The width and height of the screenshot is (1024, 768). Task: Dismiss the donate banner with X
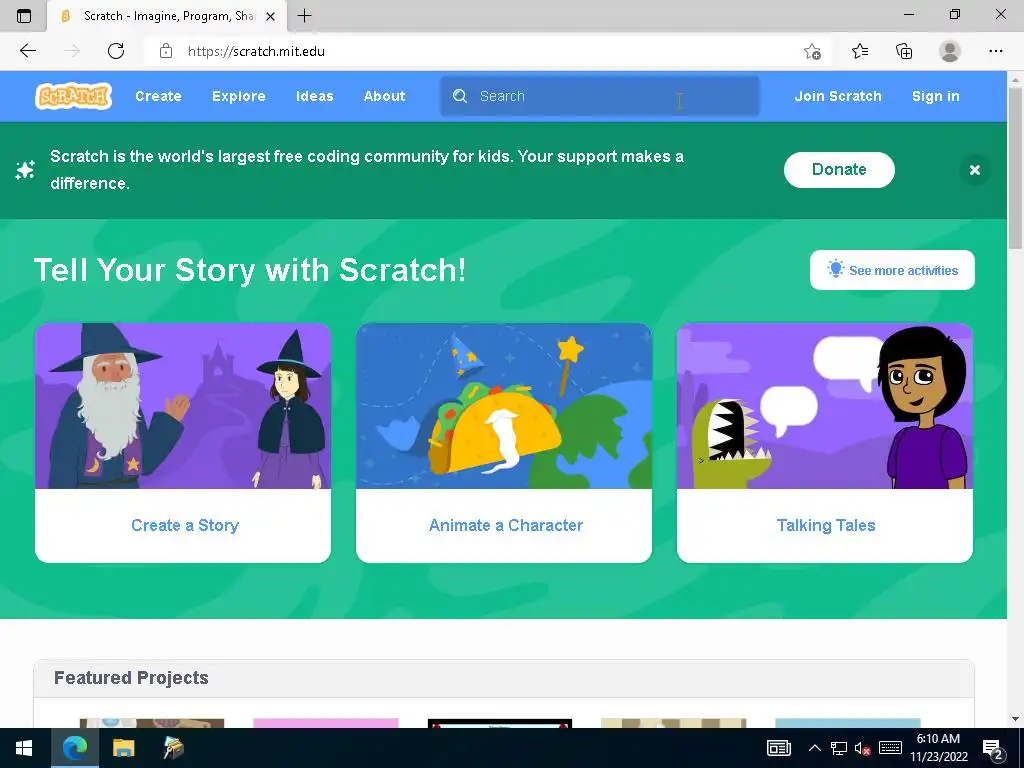(974, 170)
